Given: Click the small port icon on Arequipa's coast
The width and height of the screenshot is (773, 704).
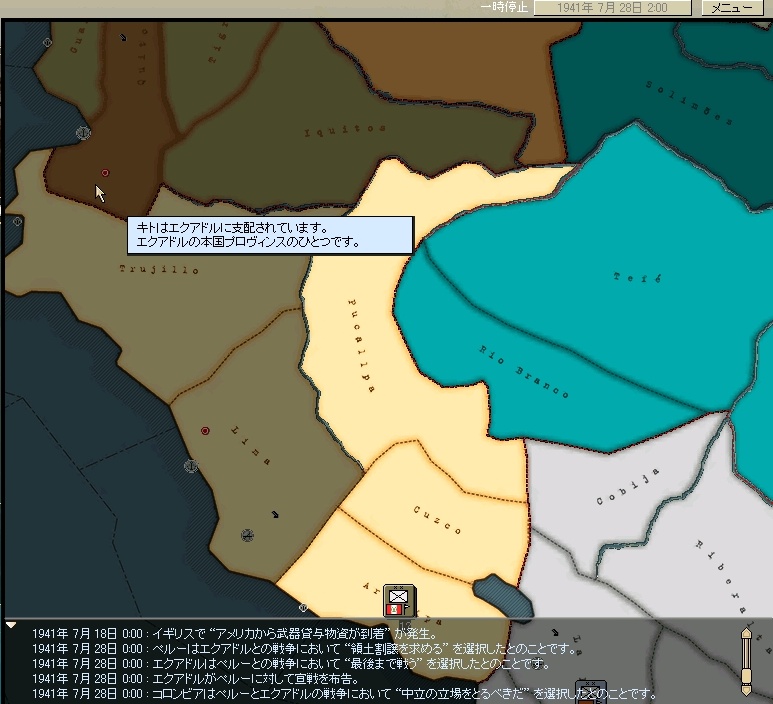Looking at the screenshot, I should [x=303, y=608].
